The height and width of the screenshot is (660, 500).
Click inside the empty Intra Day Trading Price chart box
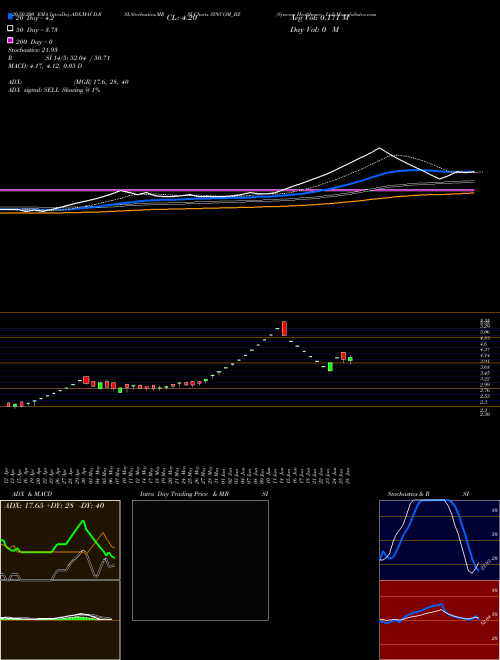tap(200, 560)
